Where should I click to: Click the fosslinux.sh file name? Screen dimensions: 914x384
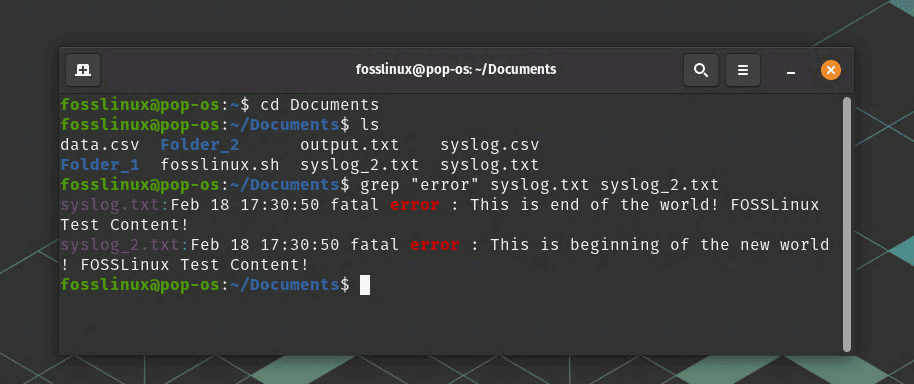tap(220, 165)
